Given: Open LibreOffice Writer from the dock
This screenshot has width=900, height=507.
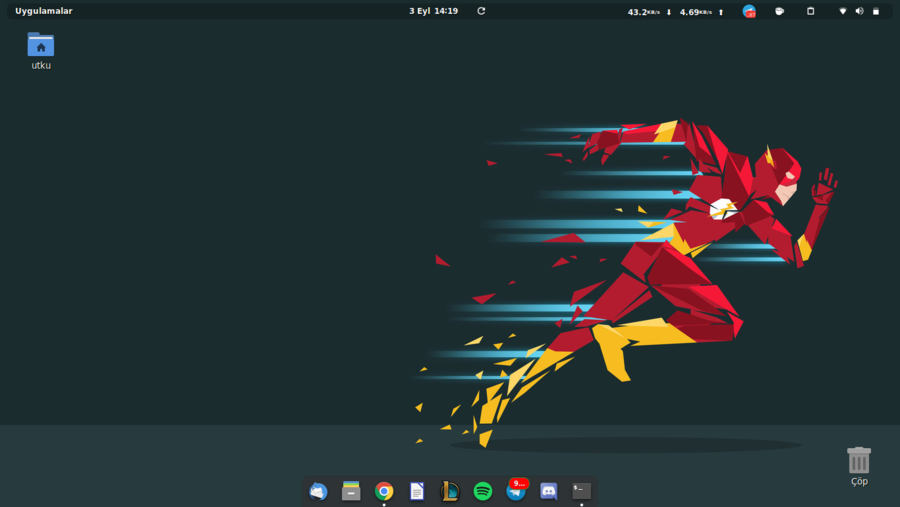Looking at the screenshot, I should tap(417, 491).
